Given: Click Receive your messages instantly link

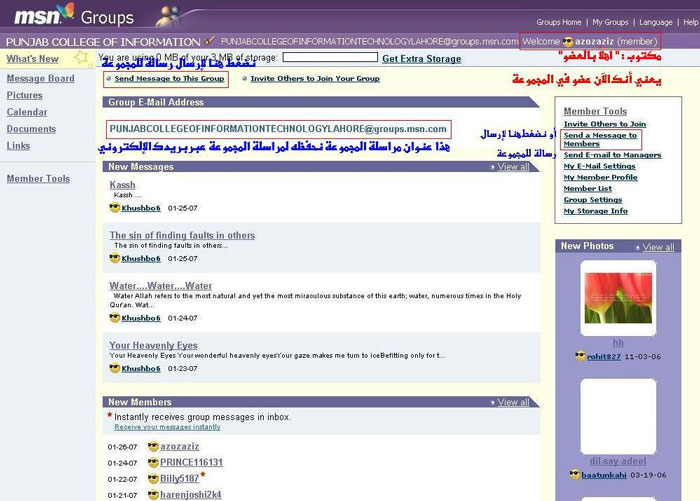Looking at the screenshot, I should coord(167,427).
